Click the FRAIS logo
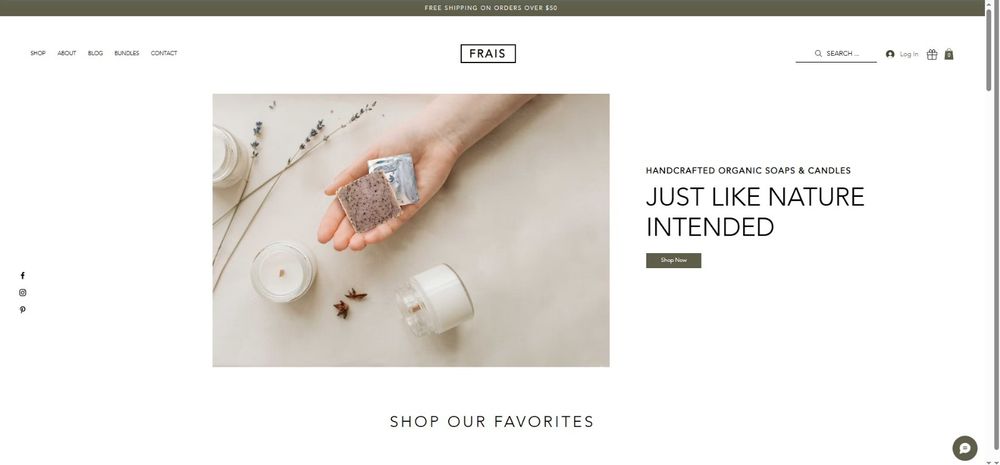The image size is (1000, 465). (488, 54)
